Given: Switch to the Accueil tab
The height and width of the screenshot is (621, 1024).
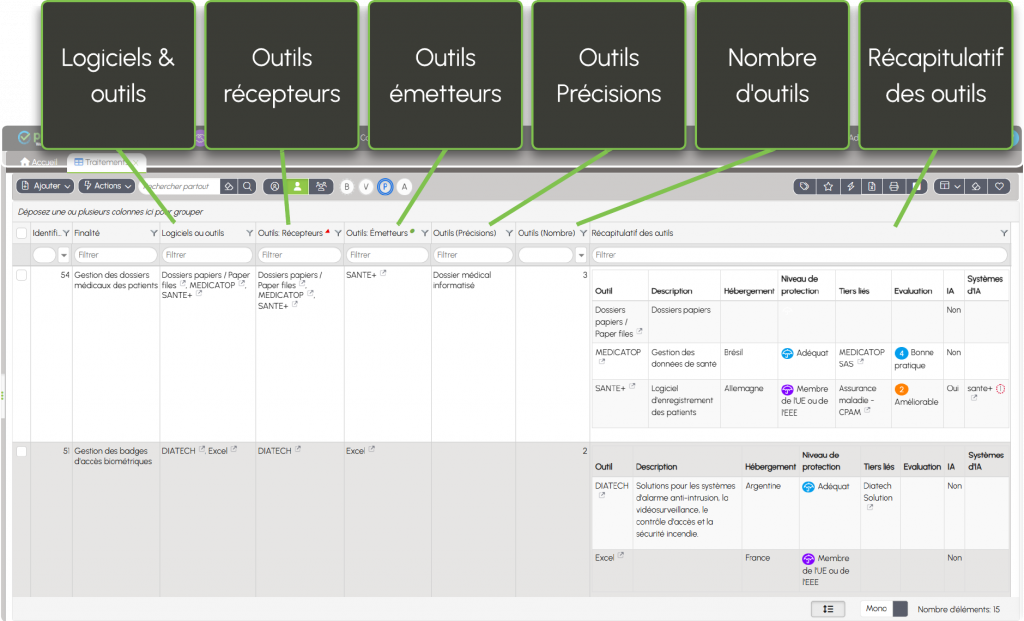Looking at the screenshot, I should 39,162.
